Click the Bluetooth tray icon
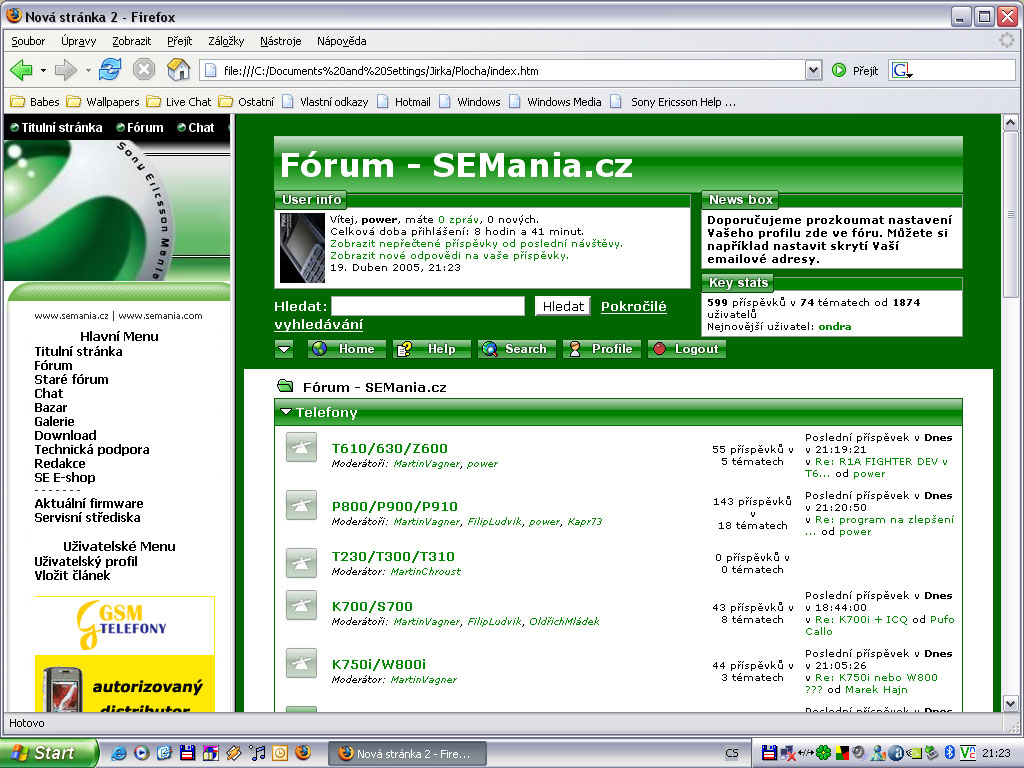Viewport: 1024px width, 768px height. (950, 753)
